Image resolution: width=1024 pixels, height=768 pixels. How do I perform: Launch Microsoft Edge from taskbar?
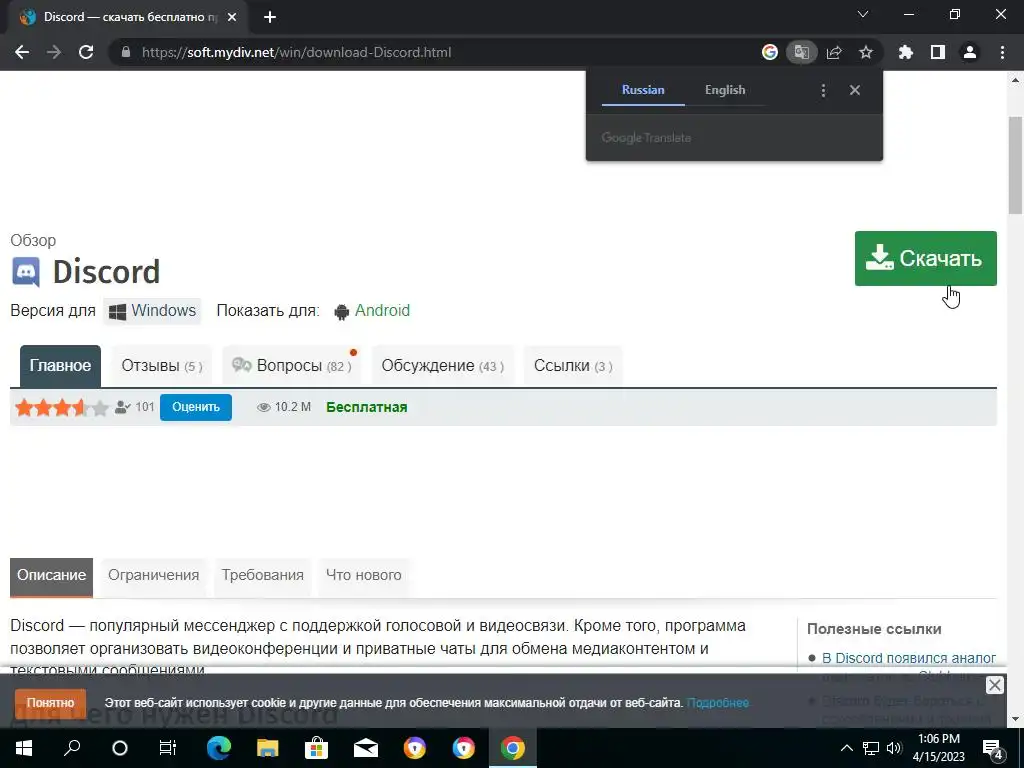[219, 748]
